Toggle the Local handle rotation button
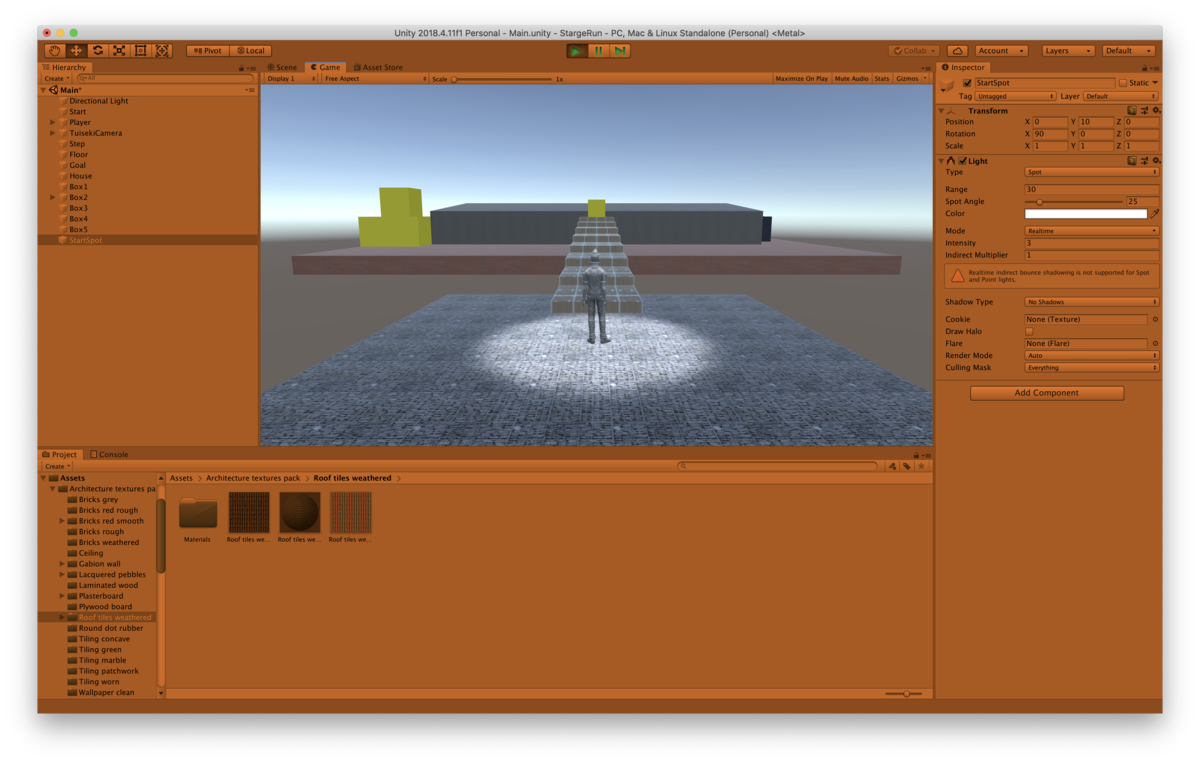Screen dimensions: 1200x763 pyautogui.click(x=251, y=50)
